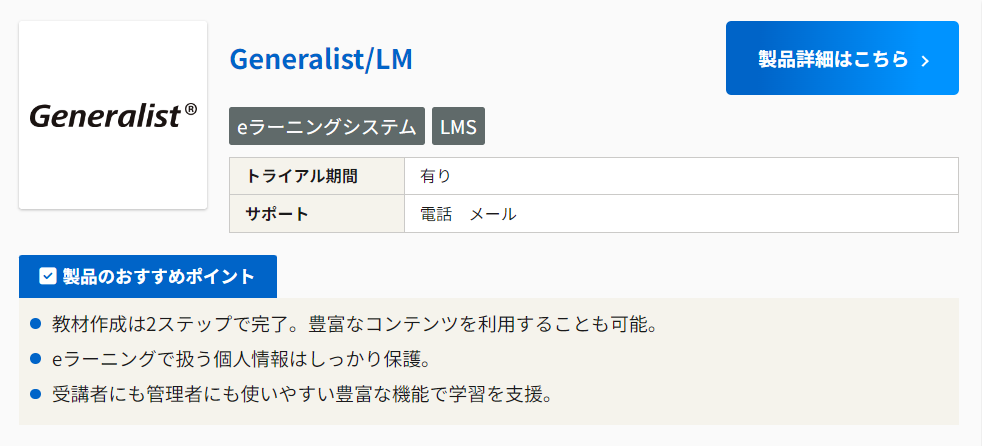Click the bullet dot before 受講者にも管理者にも
Screen dimensions: 982x446
point(36,392)
